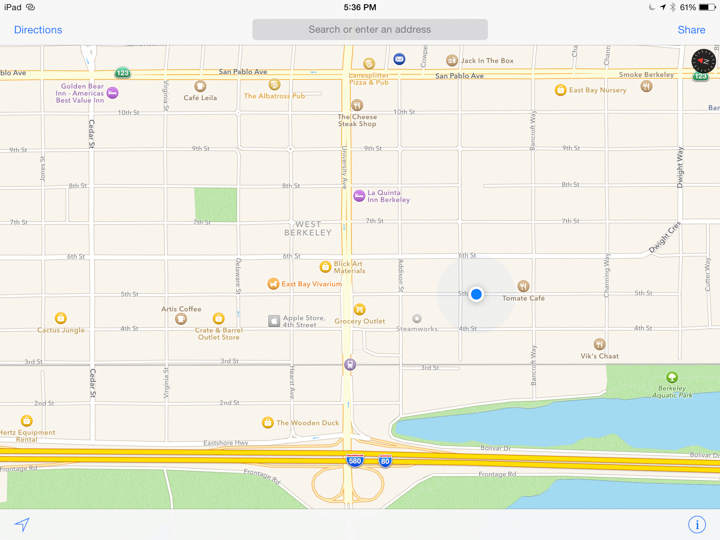Select Crate & Barrel Outlet pin
Viewport: 720px width, 540px height.
click(x=219, y=318)
